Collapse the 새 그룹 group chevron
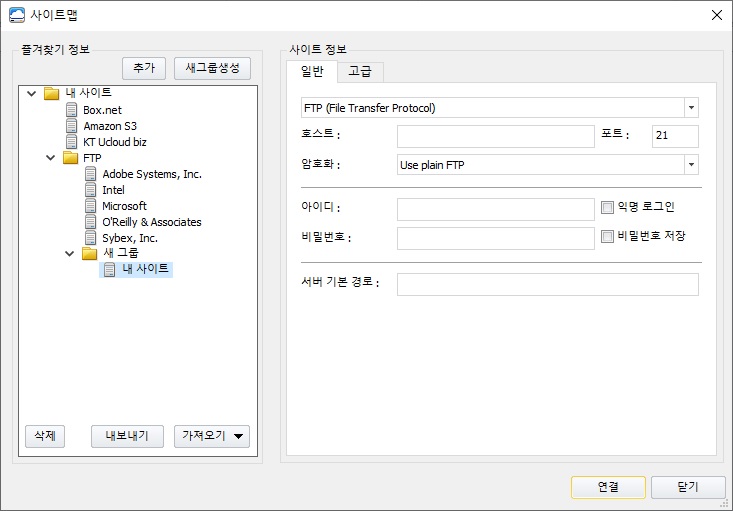 [69, 253]
